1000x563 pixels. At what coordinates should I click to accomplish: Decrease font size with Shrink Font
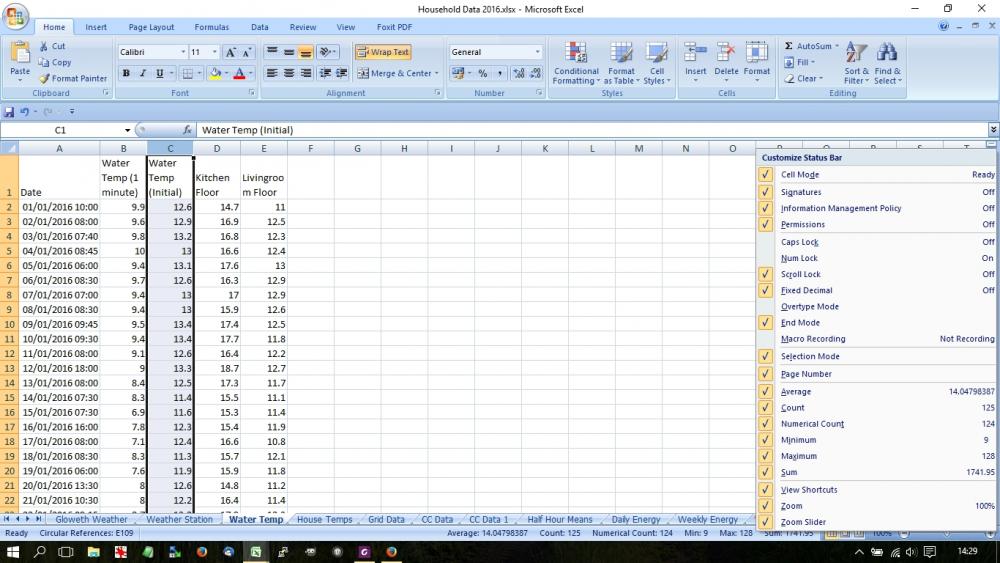[x=246, y=52]
